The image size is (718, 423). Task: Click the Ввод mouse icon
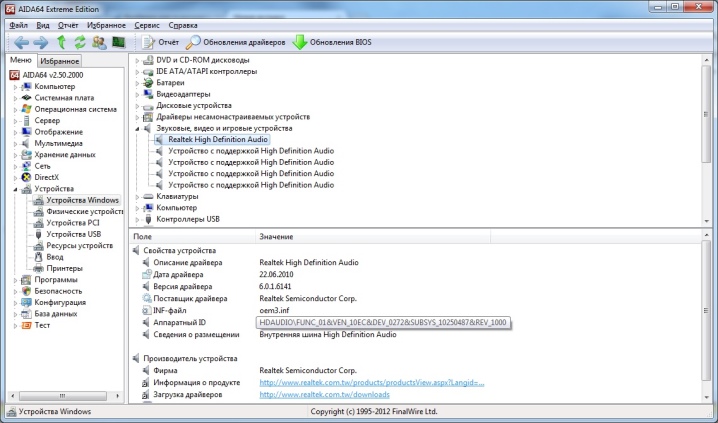point(38,257)
